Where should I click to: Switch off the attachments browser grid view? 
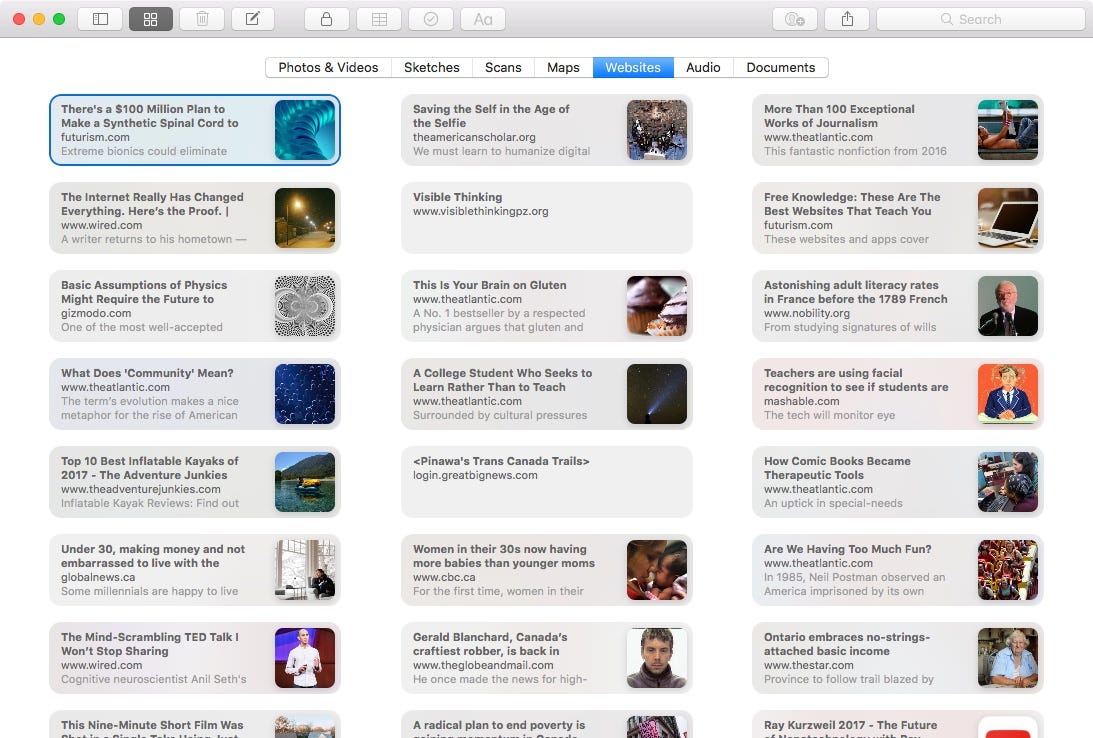[x=151, y=19]
